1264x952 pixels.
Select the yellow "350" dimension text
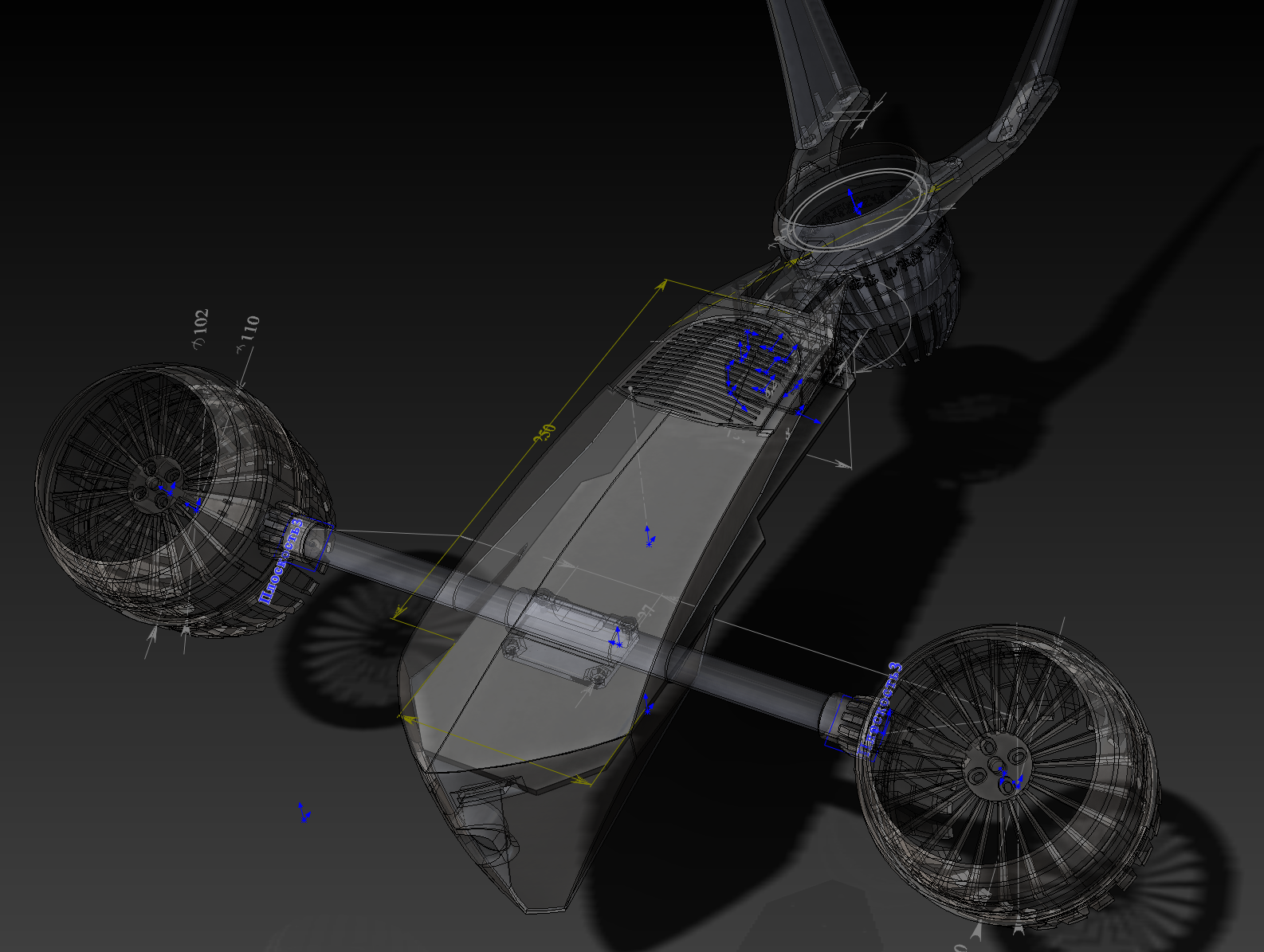(x=545, y=434)
